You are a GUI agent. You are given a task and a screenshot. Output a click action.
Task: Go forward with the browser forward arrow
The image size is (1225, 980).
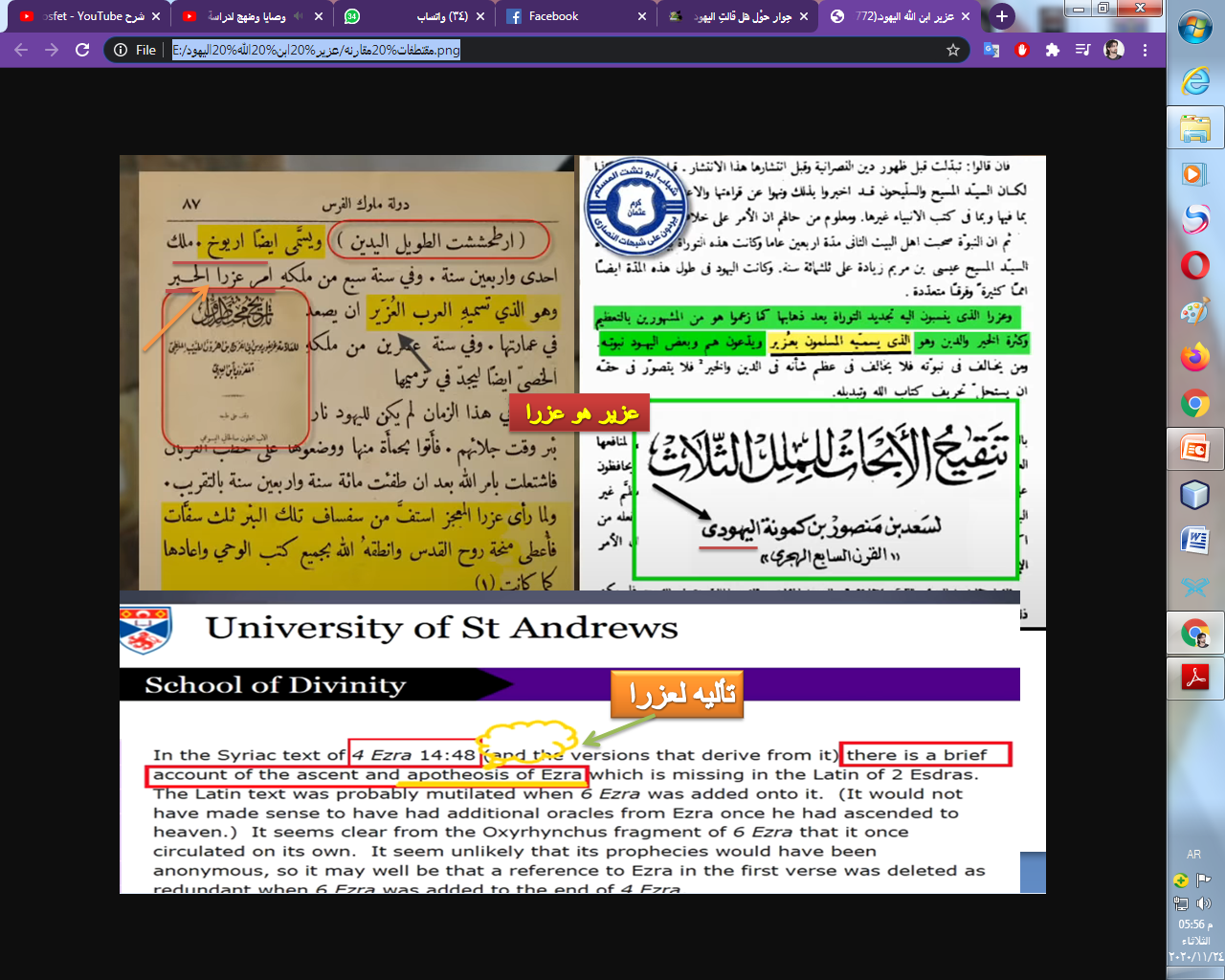tap(52, 50)
